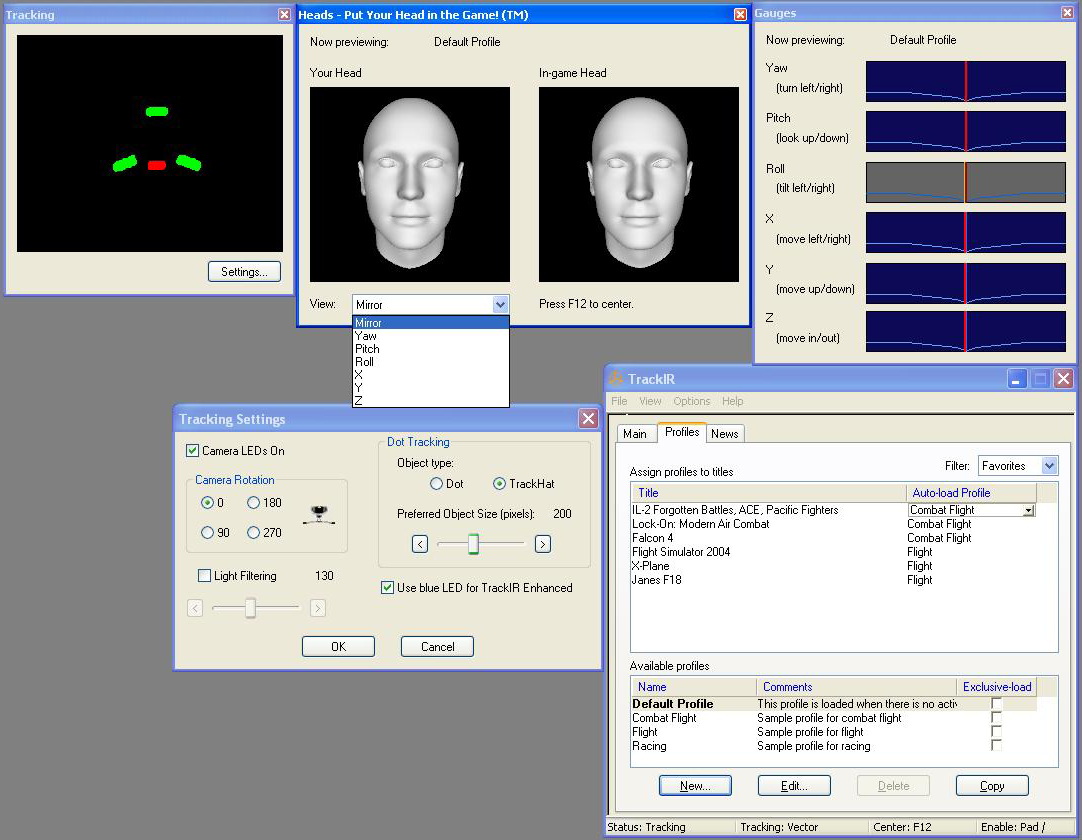Sort titles by the Title column header
This screenshot has height=840, width=1082.
(769, 493)
